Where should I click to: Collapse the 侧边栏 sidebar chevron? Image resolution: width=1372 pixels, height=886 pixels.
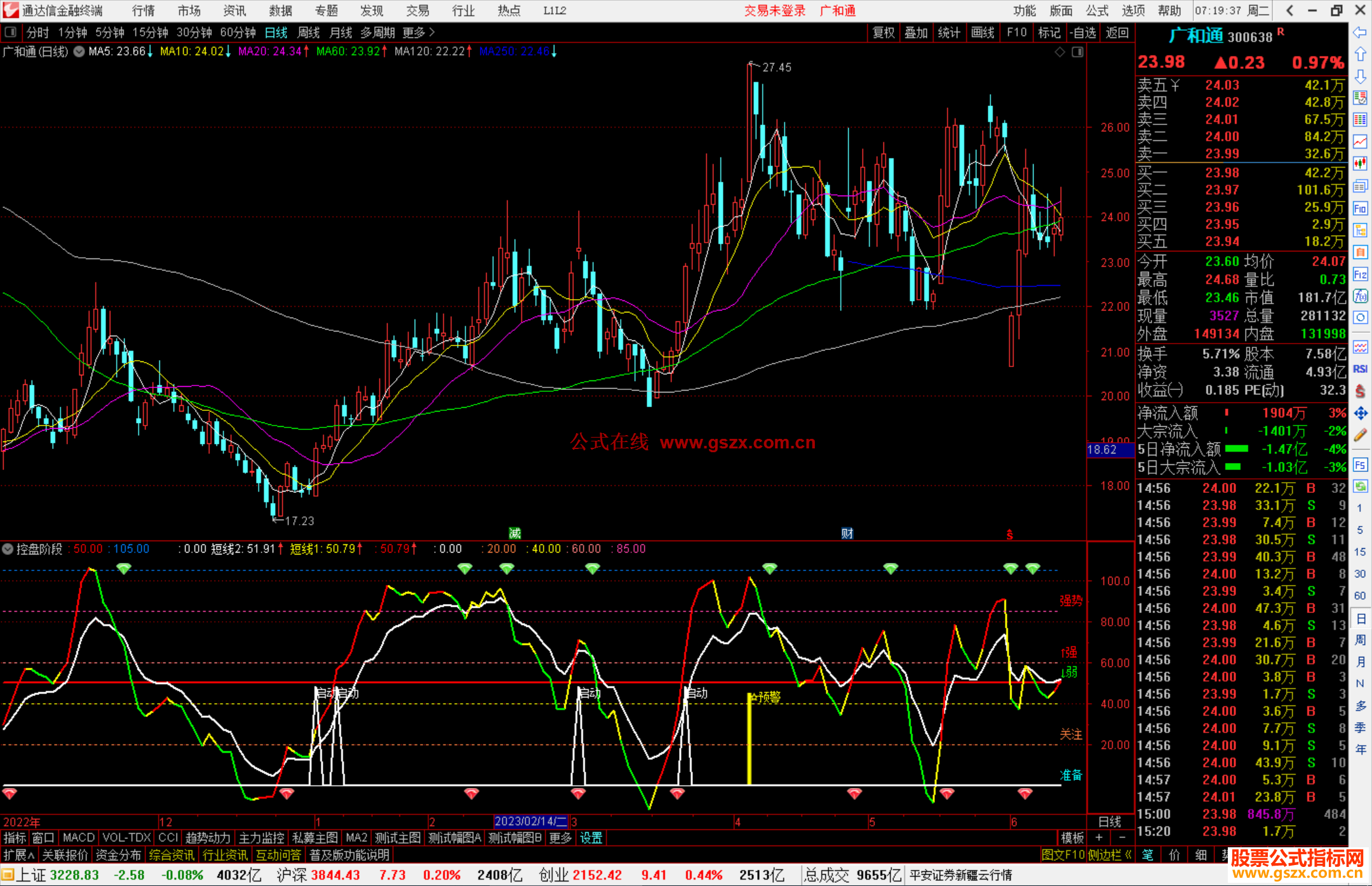(x=1128, y=855)
